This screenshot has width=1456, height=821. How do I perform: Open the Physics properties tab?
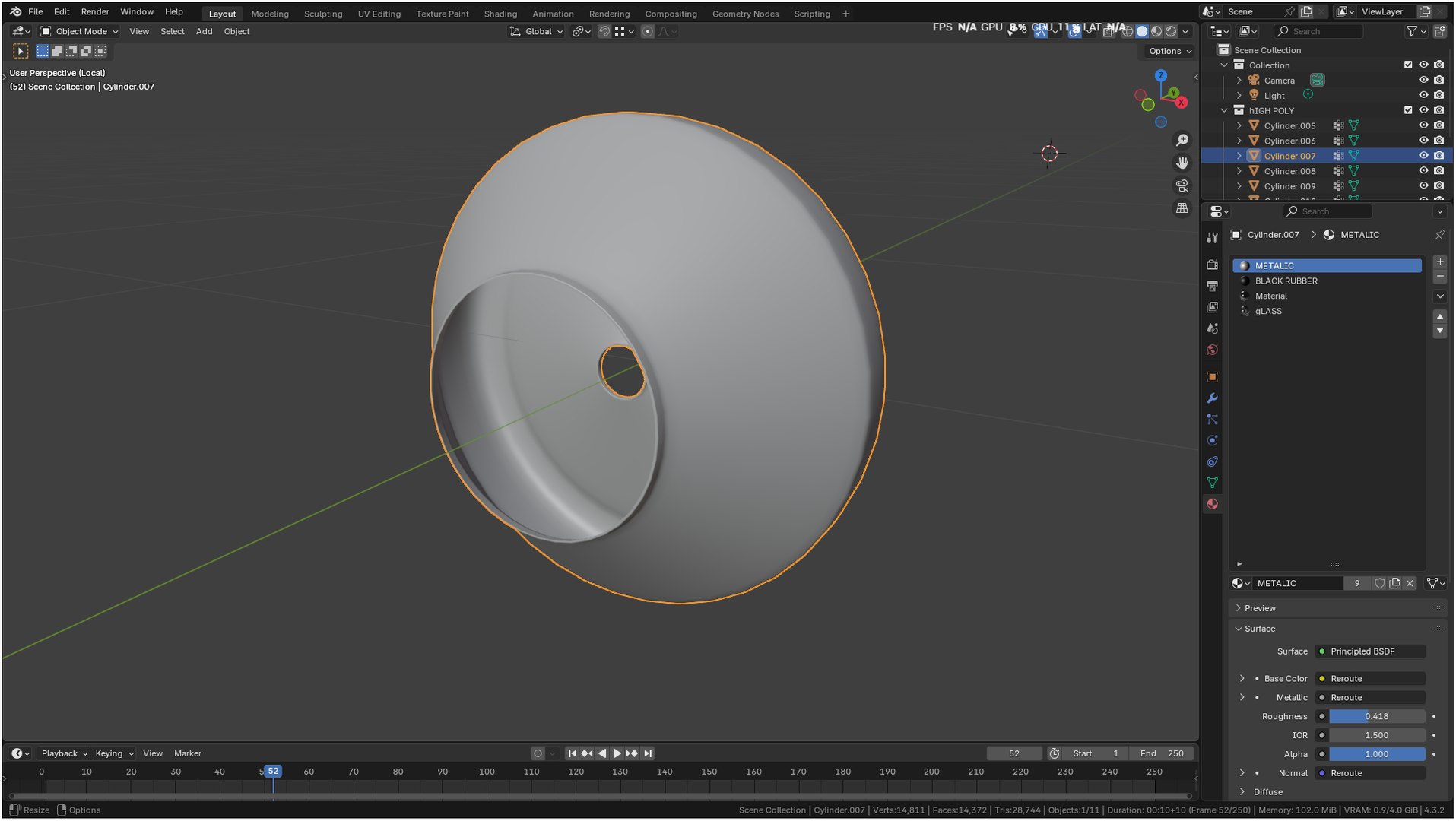click(x=1213, y=441)
